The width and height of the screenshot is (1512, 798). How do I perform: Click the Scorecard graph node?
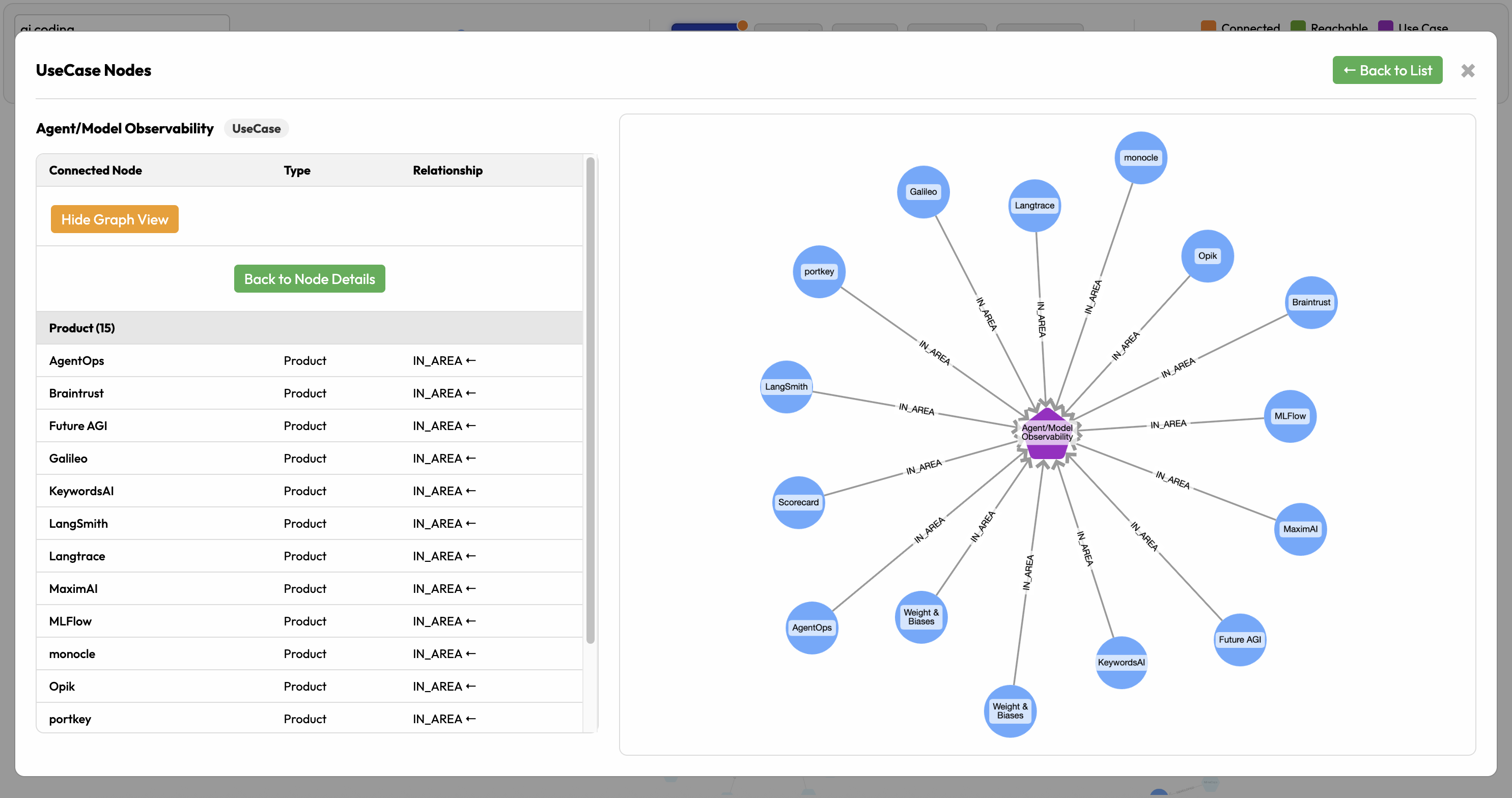pos(798,502)
